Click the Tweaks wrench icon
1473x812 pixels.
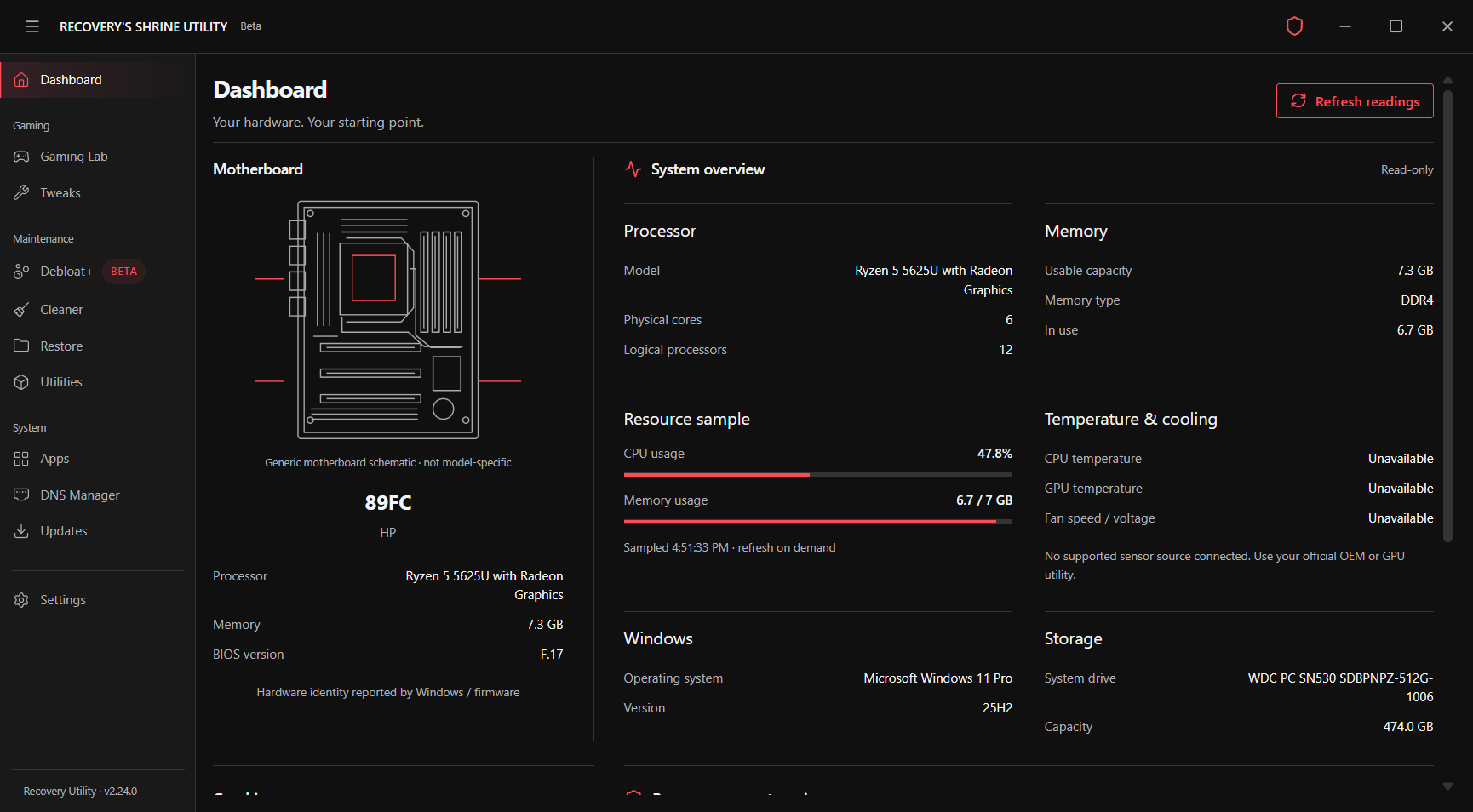pos(21,193)
